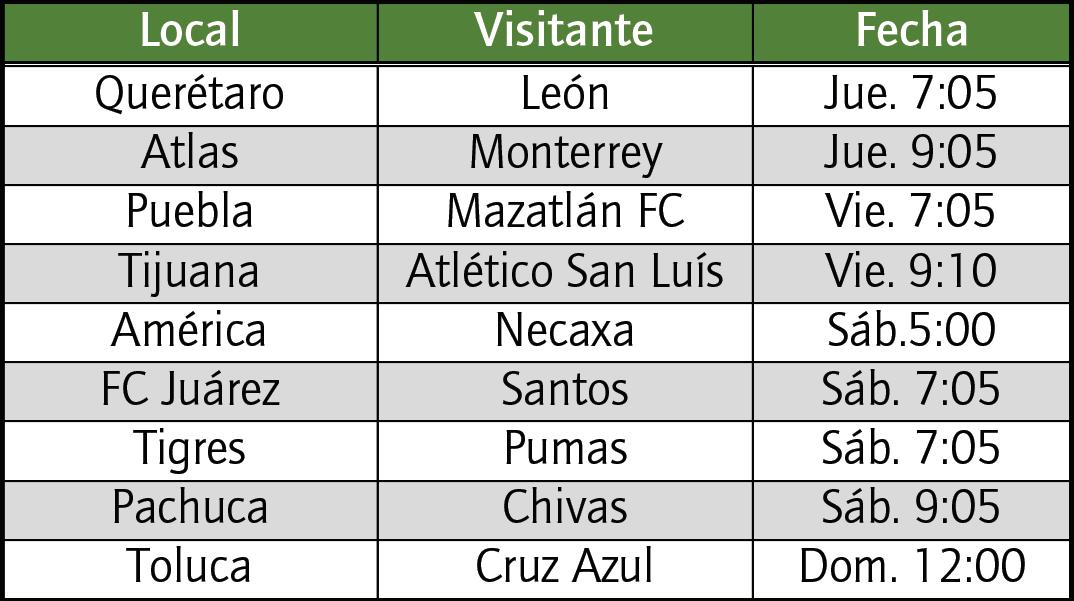Select the Puebla team cell

[x=190, y=214]
